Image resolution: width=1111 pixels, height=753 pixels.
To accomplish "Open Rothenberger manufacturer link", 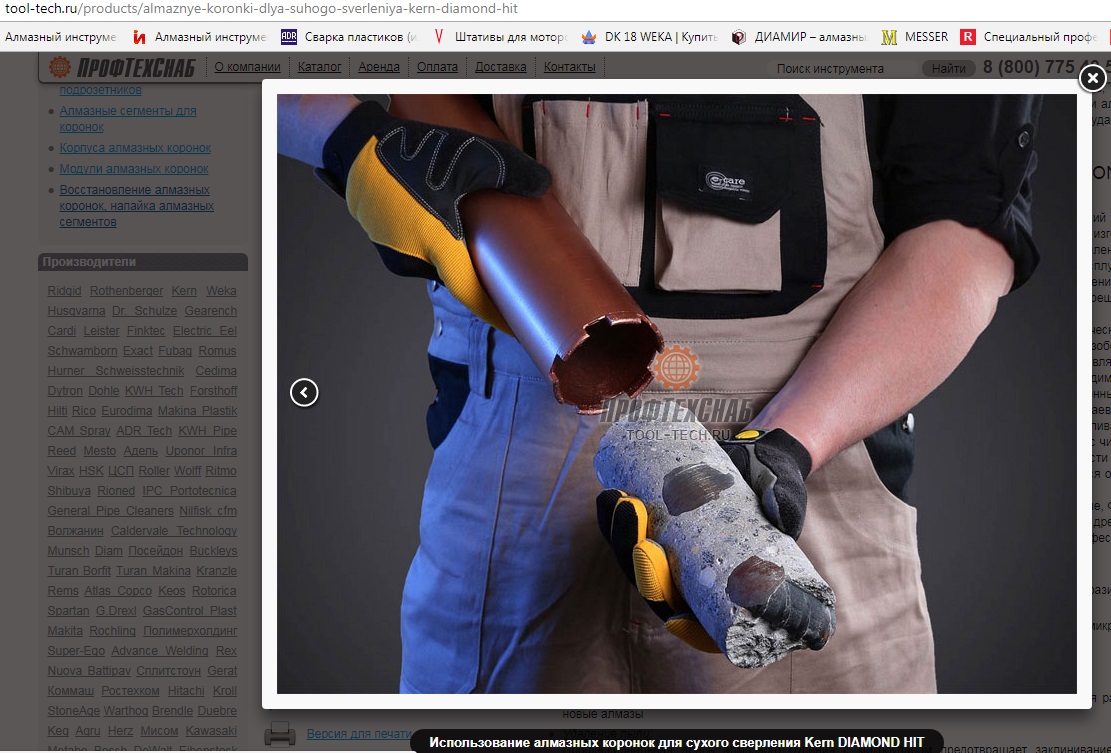I will tap(126, 290).
